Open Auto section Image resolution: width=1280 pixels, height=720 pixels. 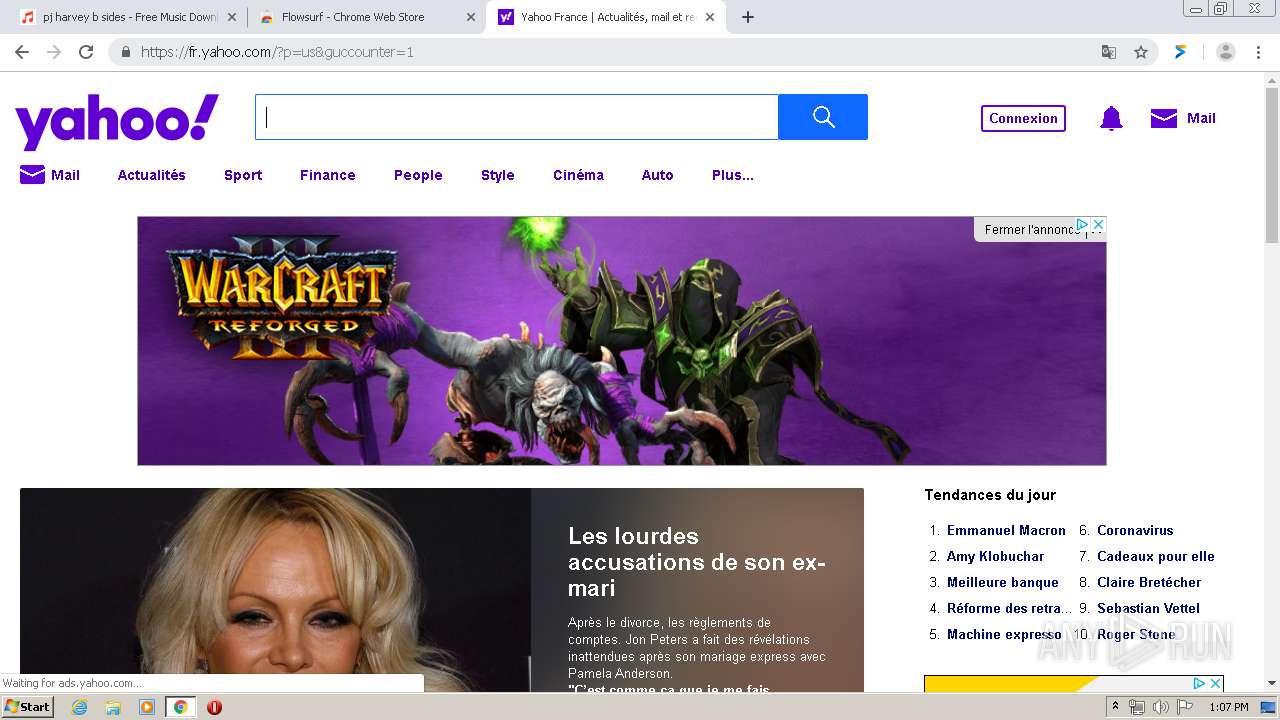(657, 175)
